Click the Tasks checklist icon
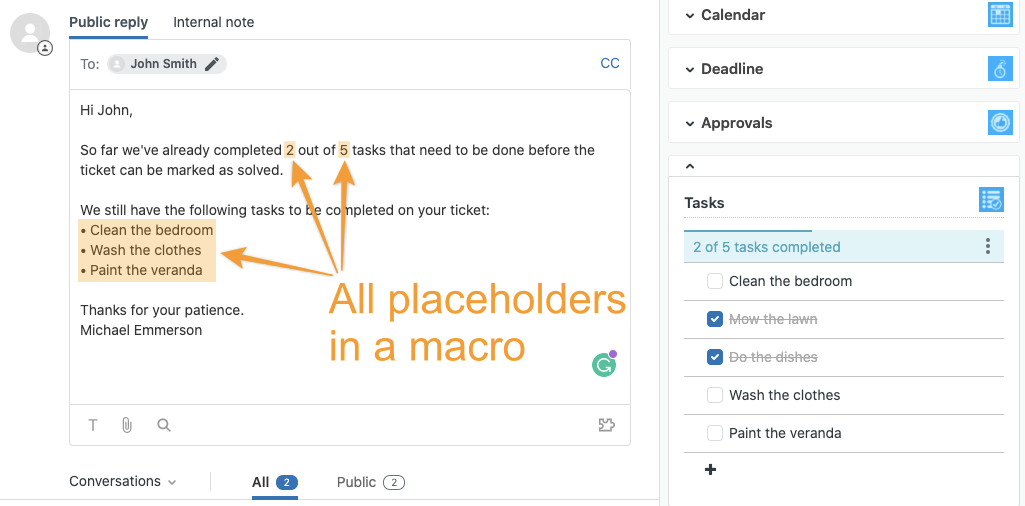The height and width of the screenshot is (506, 1025). coord(992,200)
